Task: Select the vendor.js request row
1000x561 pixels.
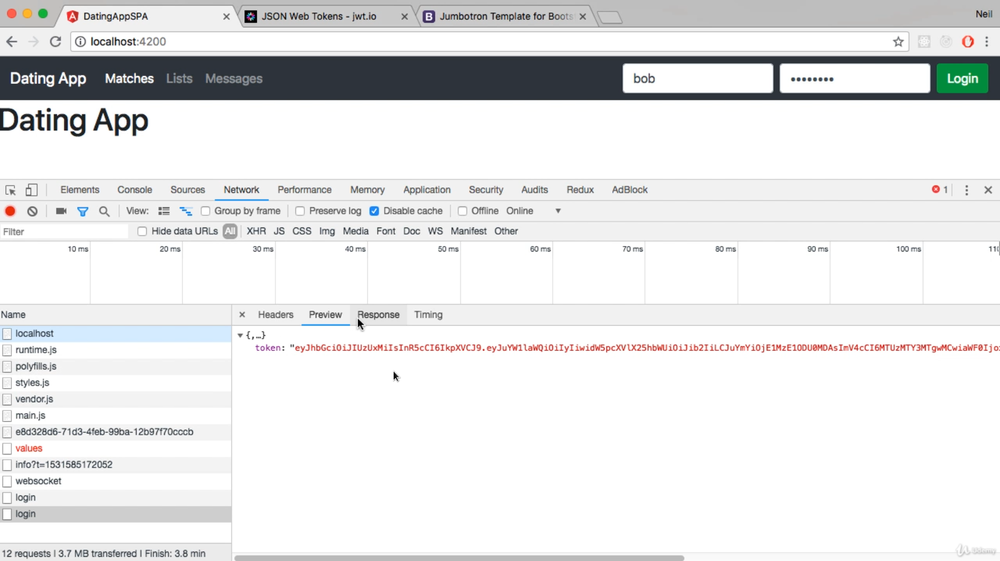Action: [115, 399]
